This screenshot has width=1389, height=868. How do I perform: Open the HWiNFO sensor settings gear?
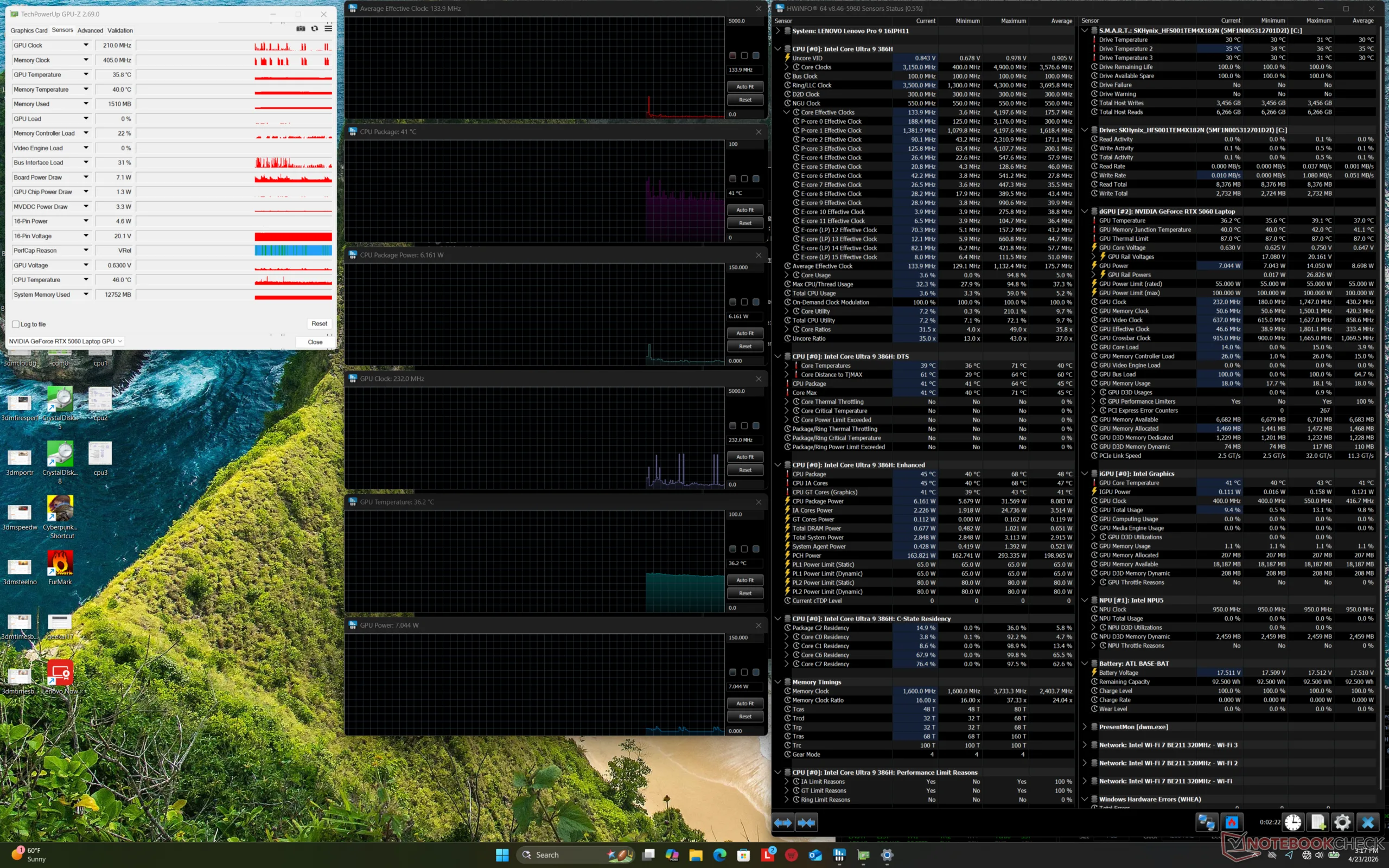[x=1342, y=822]
